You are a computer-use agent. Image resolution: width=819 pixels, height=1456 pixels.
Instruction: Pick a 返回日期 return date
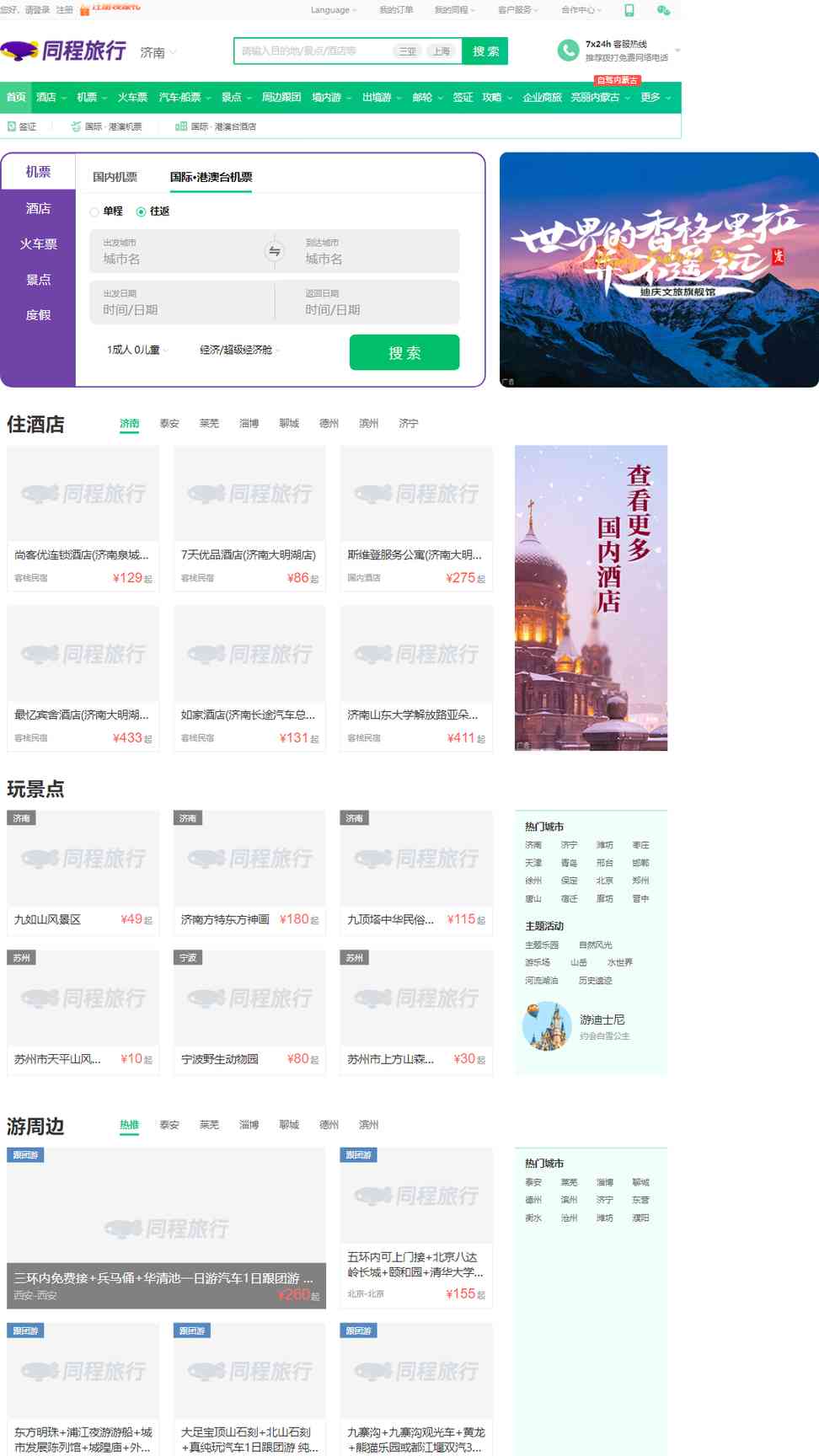click(368, 302)
